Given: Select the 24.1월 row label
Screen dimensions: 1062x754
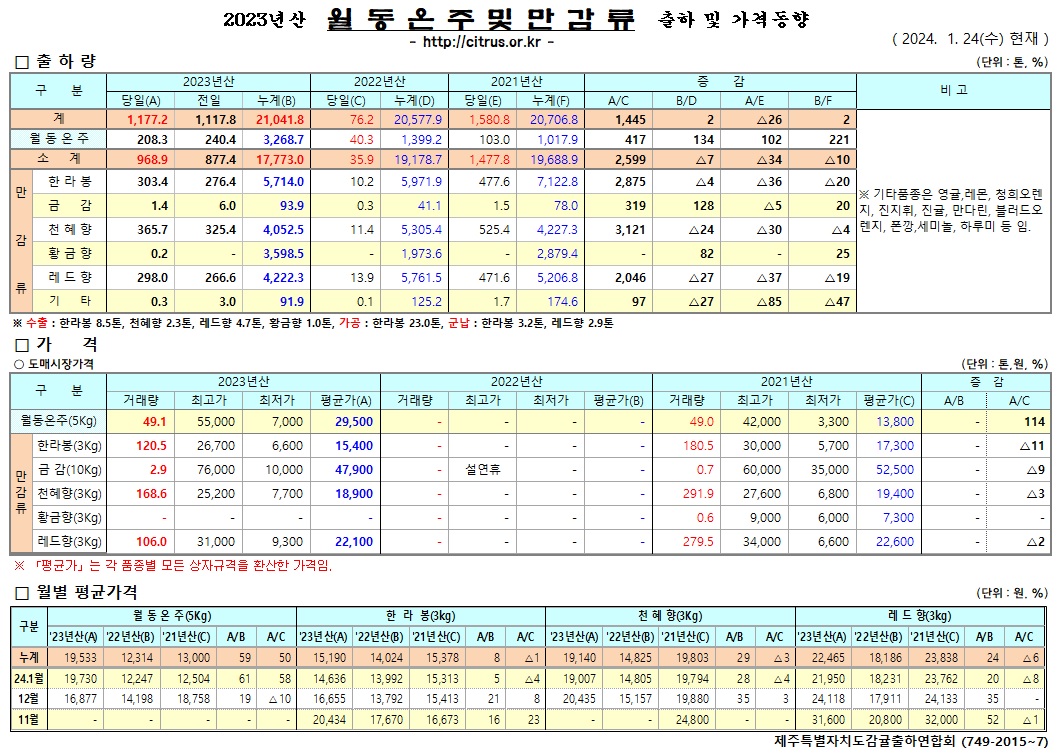Looking at the screenshot, I should click(x=29, y=678).
